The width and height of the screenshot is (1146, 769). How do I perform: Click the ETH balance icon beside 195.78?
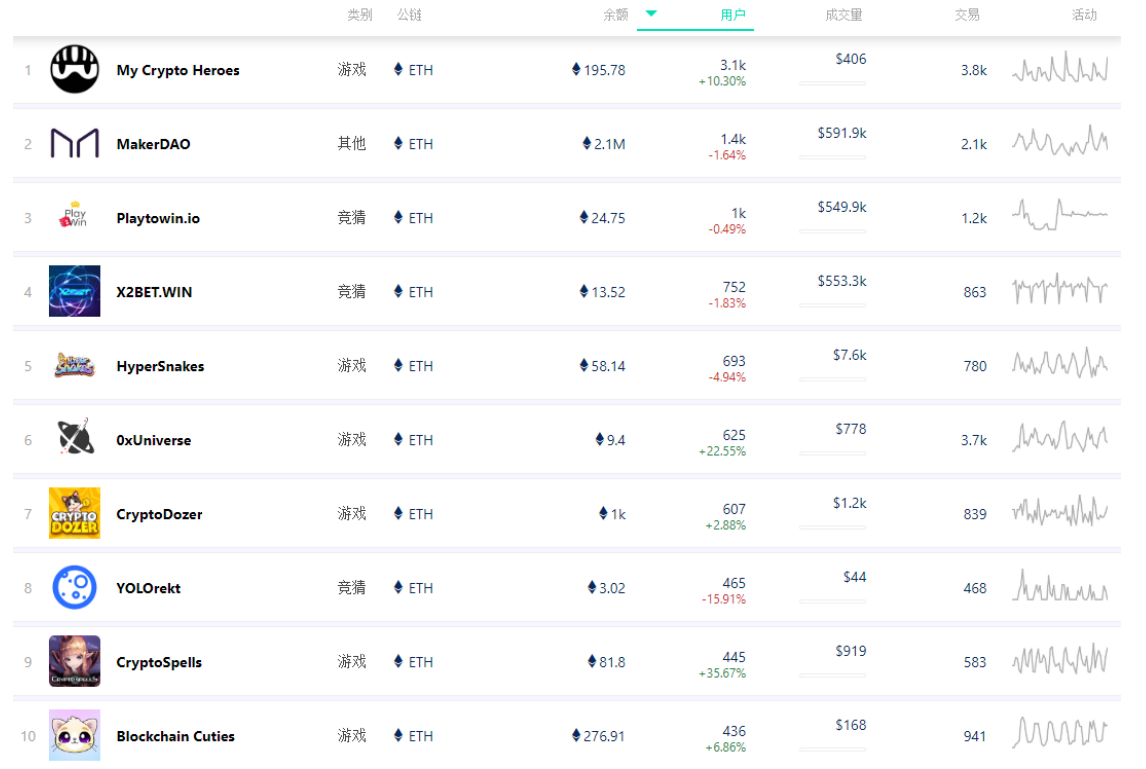(x=577, y=69)
